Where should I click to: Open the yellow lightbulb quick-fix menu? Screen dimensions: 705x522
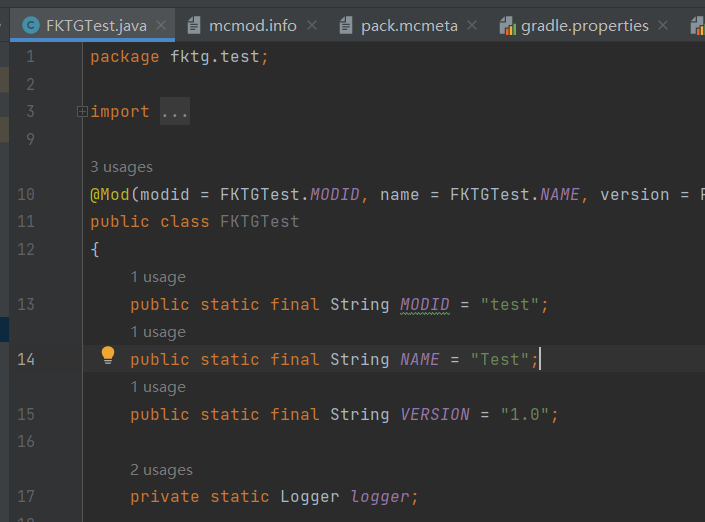click(108, 355)
